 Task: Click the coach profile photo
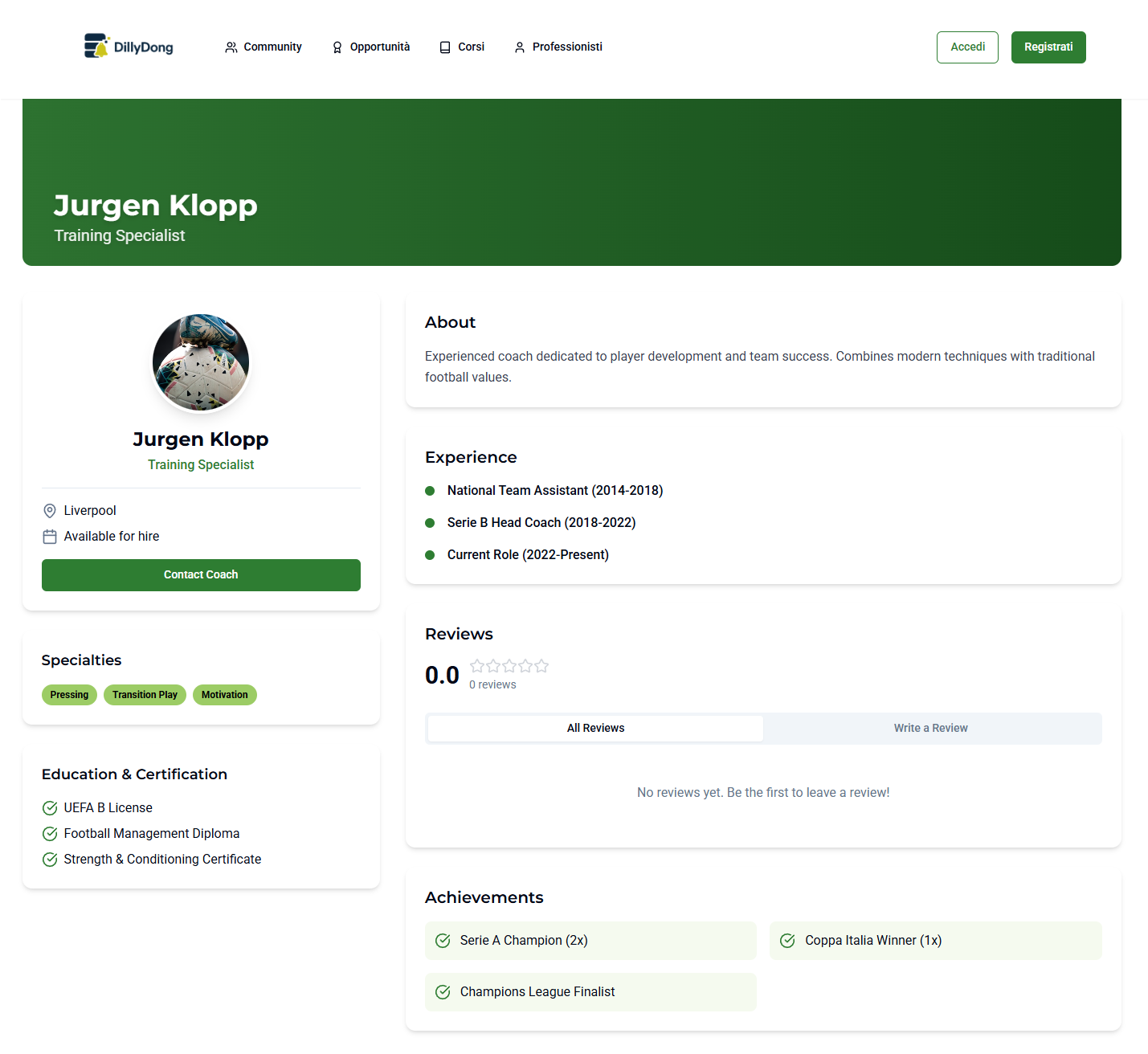tap(201, 362)
